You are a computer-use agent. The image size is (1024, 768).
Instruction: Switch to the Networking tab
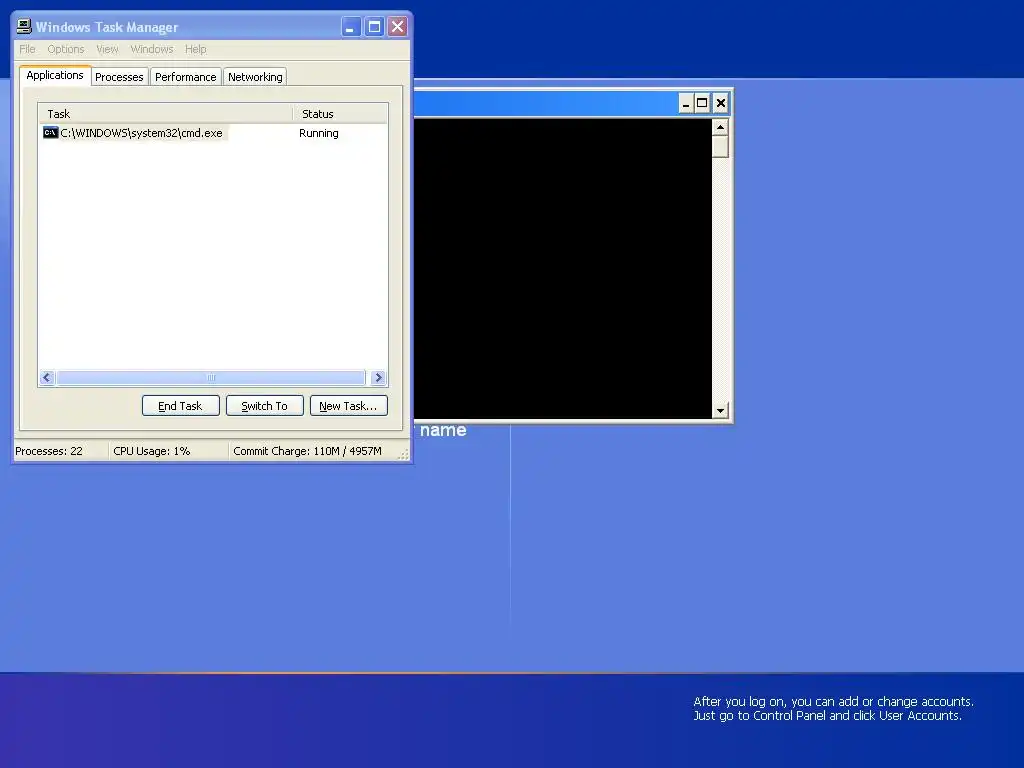click(x=255, y=76)
